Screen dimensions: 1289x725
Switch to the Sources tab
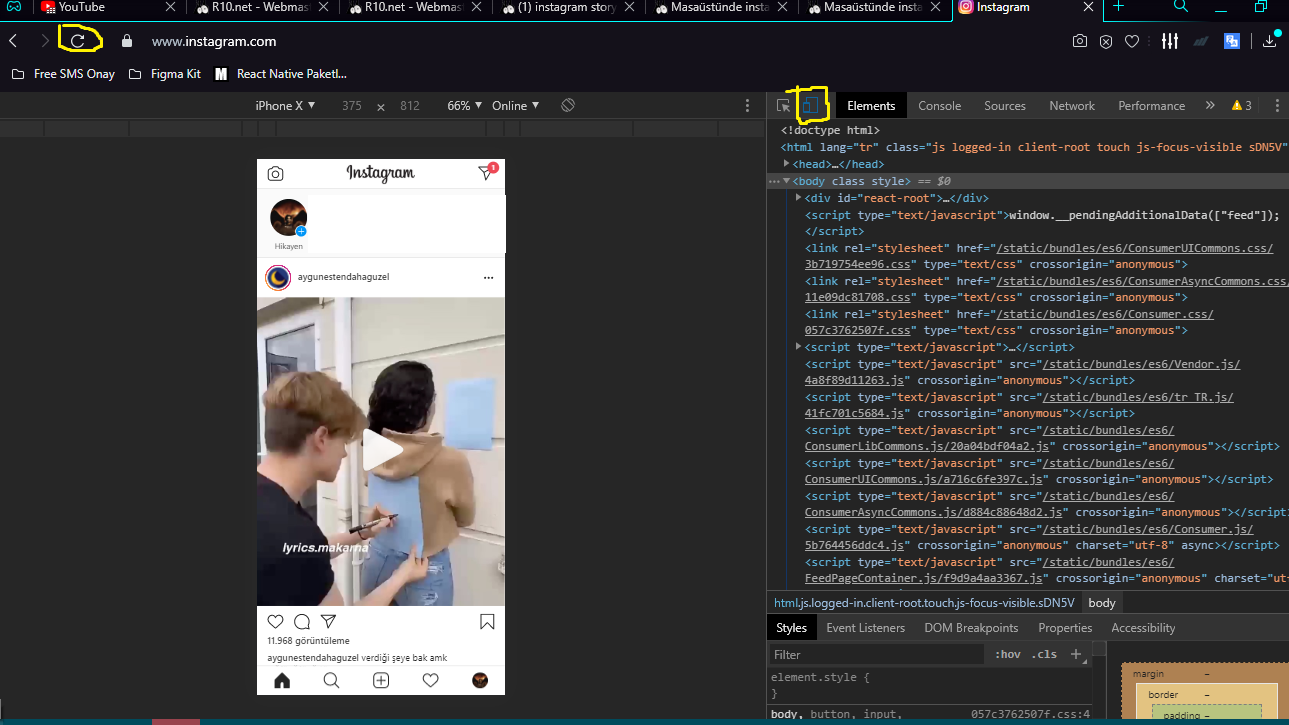click(x=1005, y=105)
